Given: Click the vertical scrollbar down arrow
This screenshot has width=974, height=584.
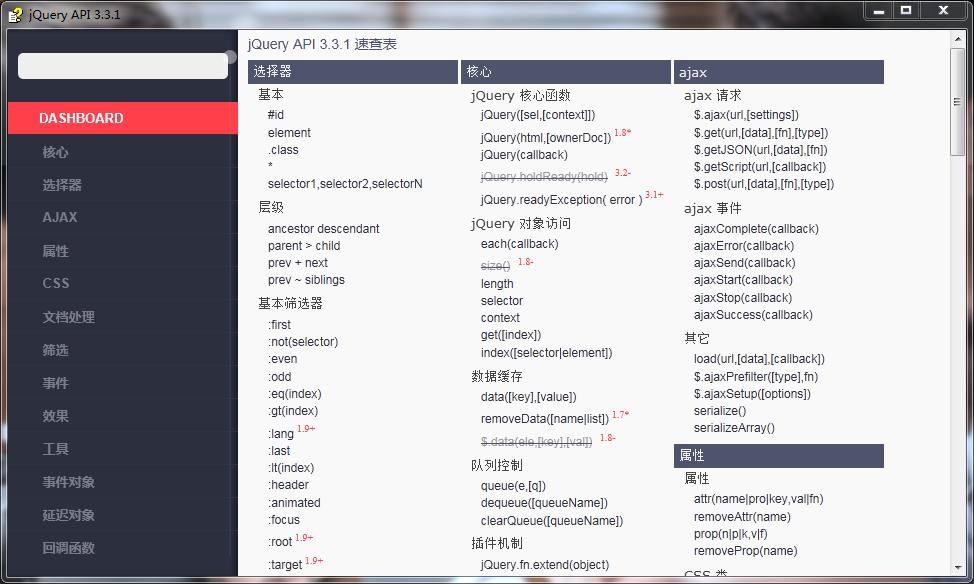Looking at the screenshot, I should (x=957, y=568).
